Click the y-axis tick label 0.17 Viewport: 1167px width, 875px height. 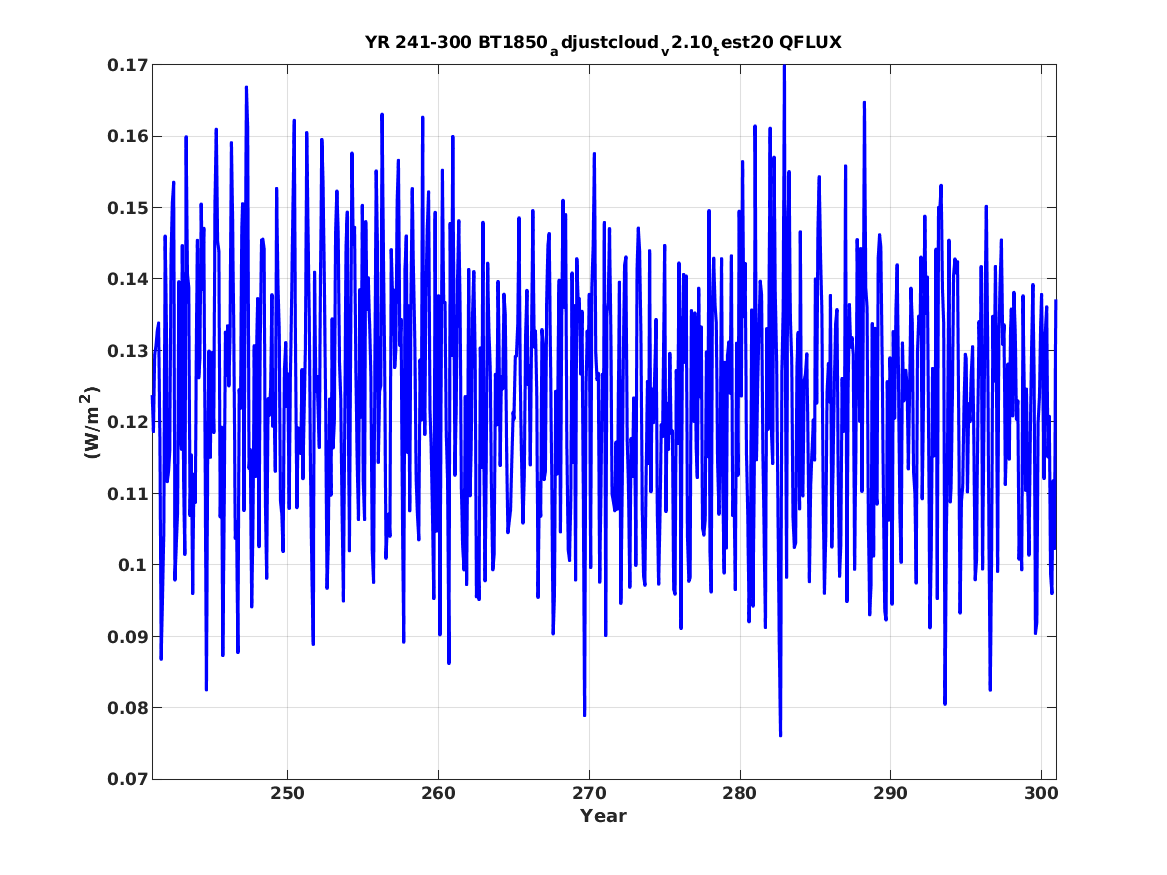(127, 65)
